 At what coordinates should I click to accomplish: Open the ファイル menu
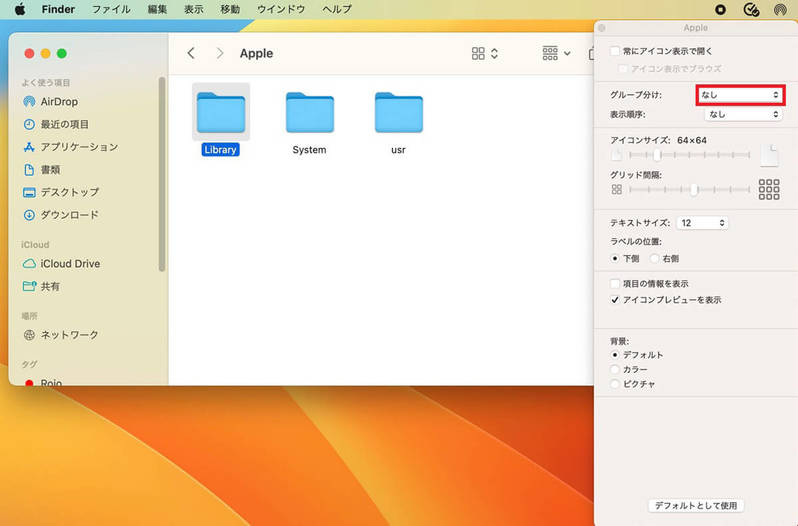[x=111, y=9]
